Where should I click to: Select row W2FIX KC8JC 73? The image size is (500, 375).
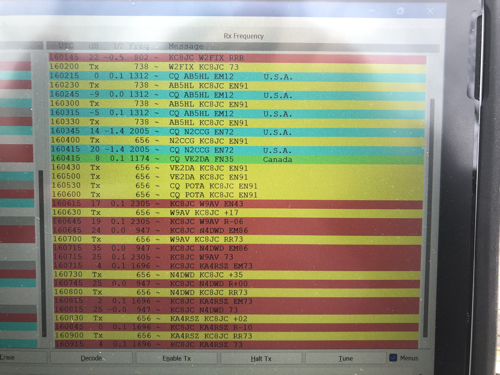click(x=237, y=67)
